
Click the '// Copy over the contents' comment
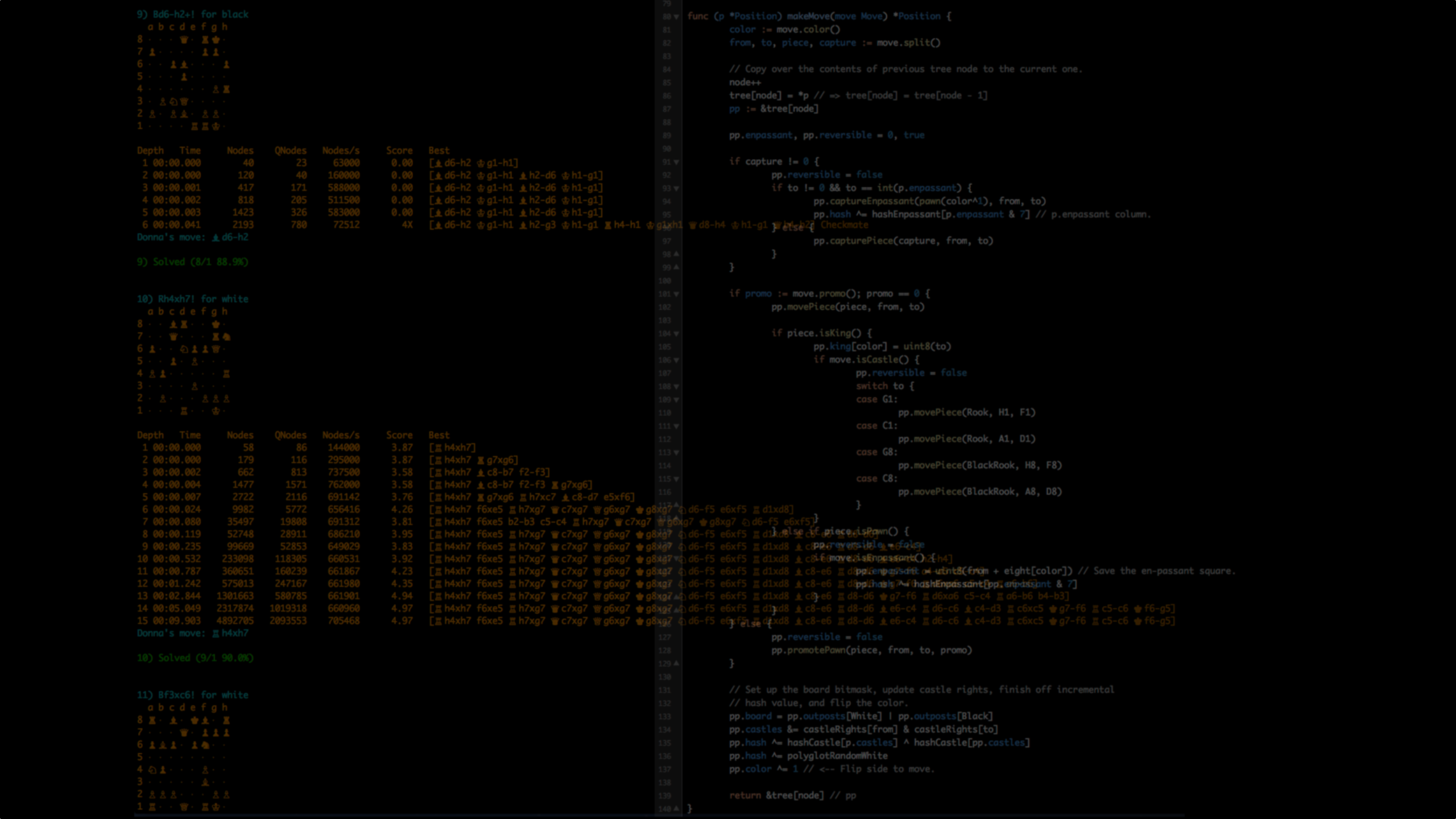tap(905, 69)
